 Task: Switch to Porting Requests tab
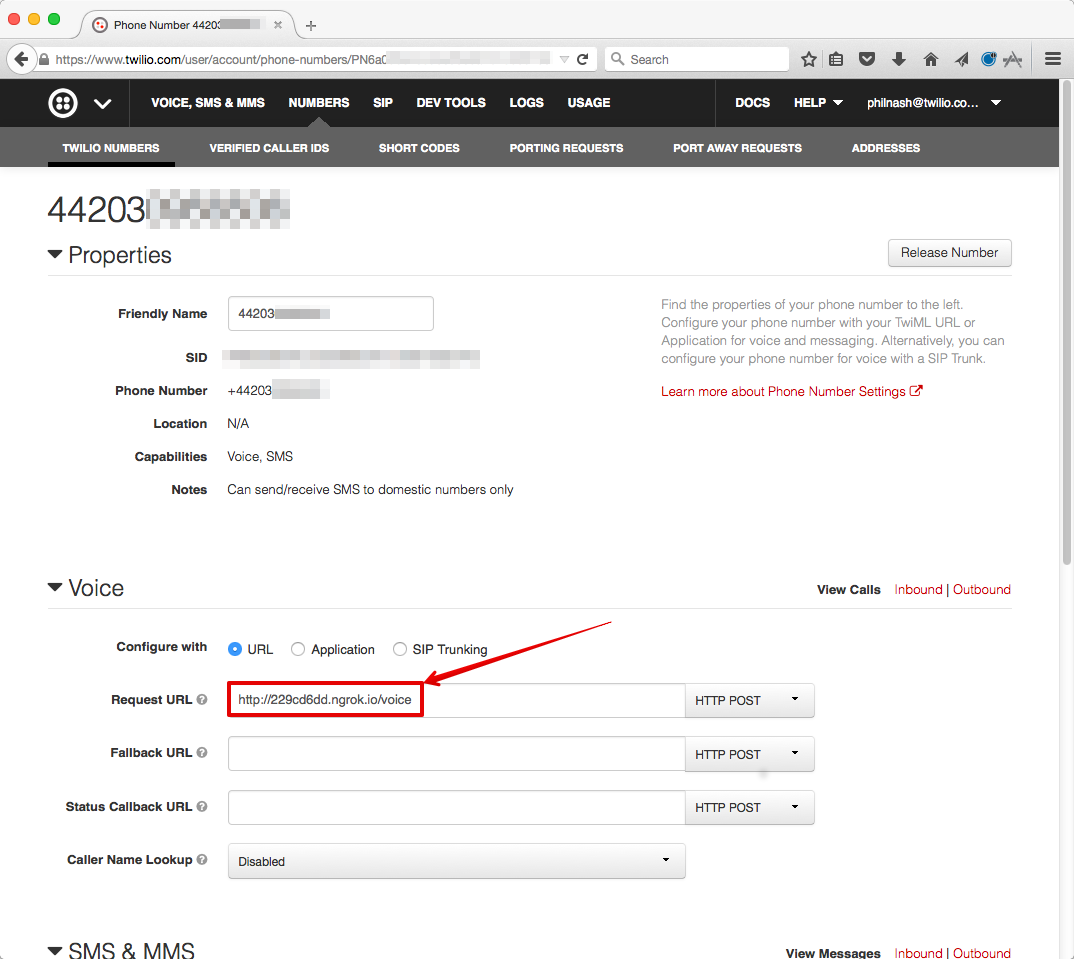click(566, 148)
